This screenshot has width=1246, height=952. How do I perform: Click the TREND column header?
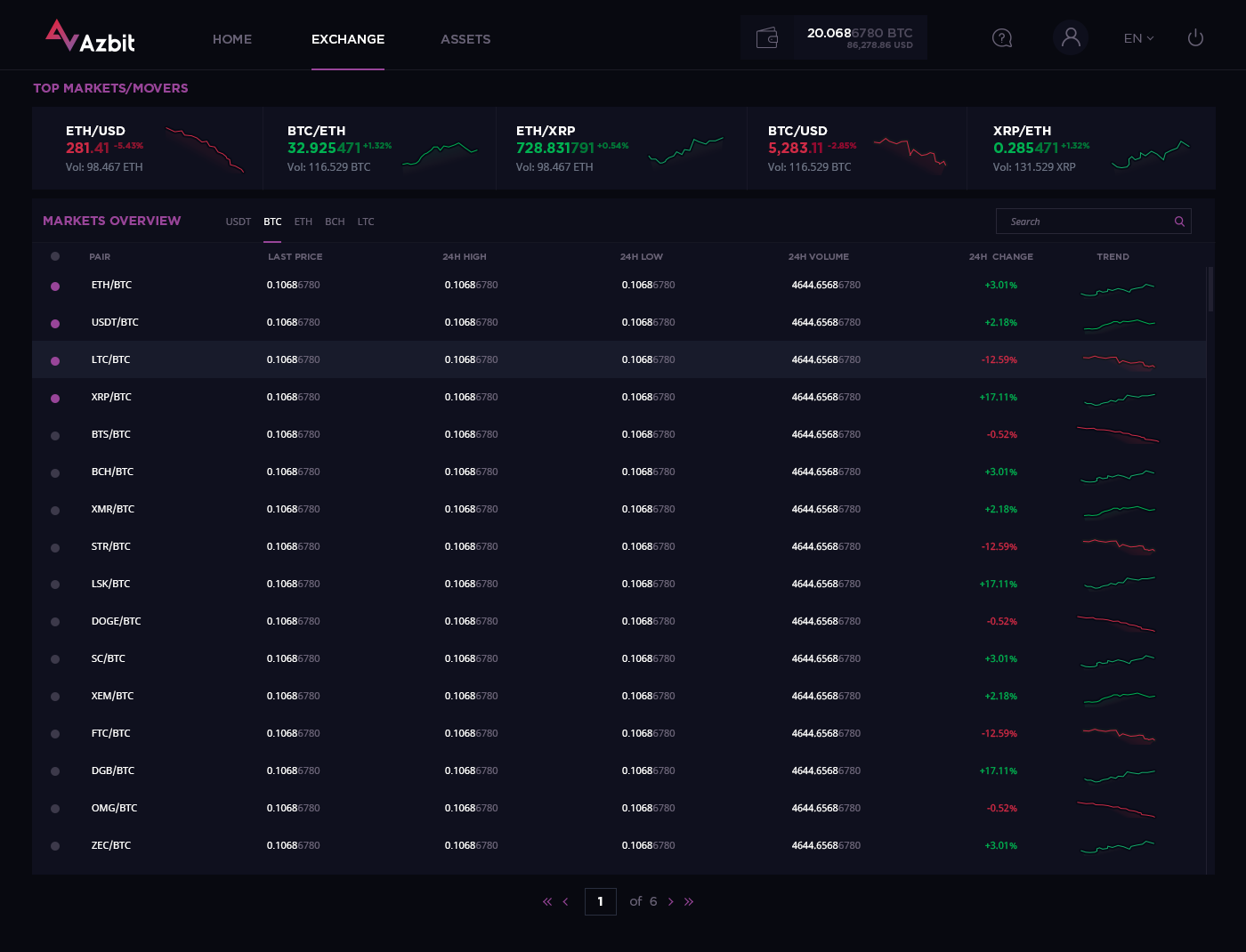point(1112,256)
